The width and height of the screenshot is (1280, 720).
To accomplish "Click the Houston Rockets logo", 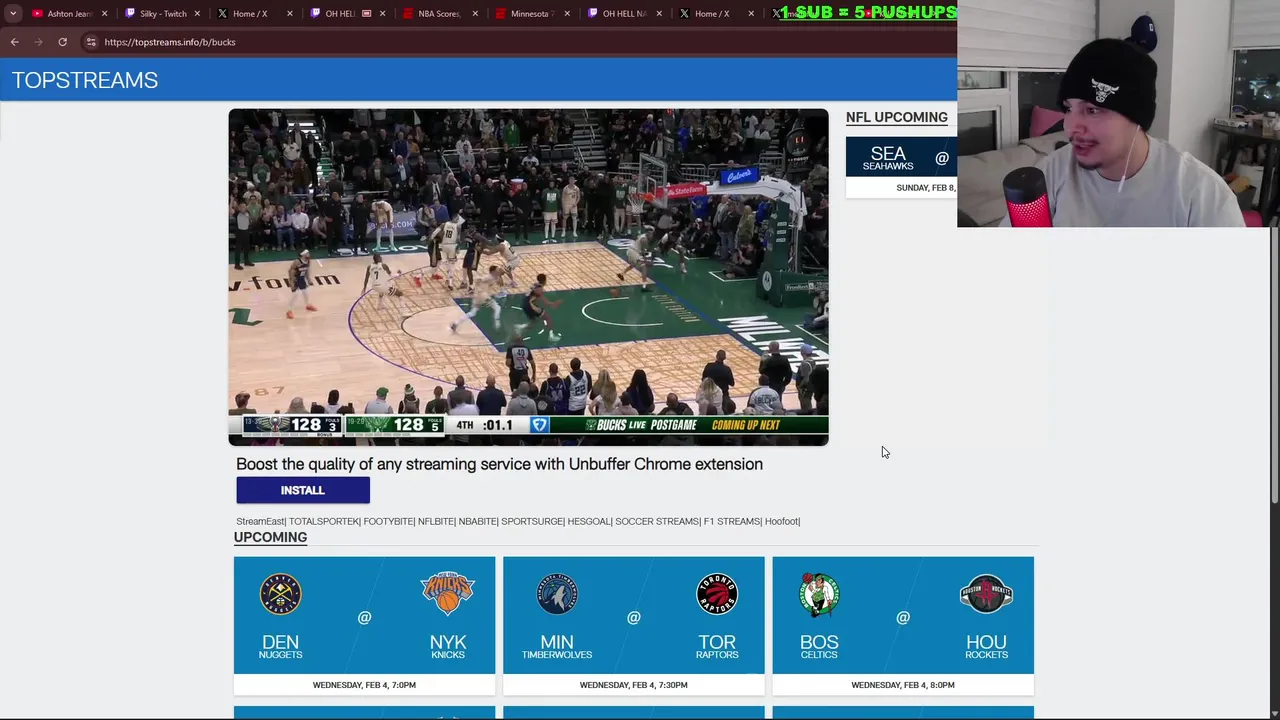I will click(x=986, y=594).
